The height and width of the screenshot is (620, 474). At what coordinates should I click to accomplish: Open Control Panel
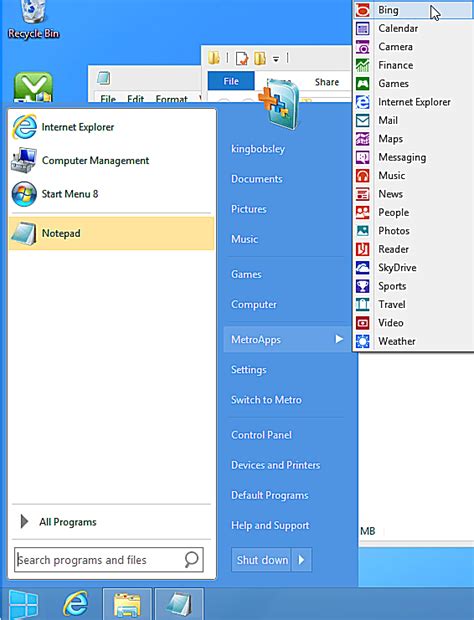click(x=261, y=435)
